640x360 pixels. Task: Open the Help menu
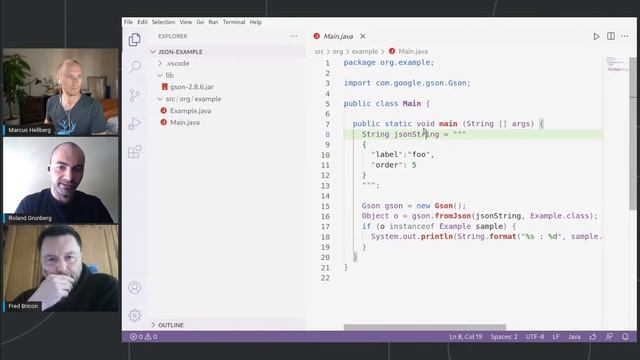coord(256,22)
